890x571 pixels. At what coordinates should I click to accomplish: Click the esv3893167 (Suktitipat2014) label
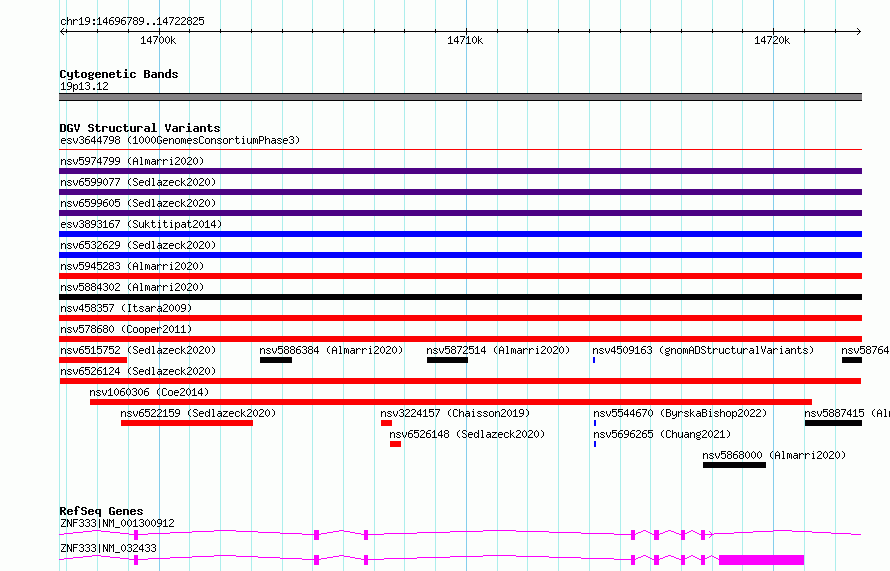coord(141,224)
